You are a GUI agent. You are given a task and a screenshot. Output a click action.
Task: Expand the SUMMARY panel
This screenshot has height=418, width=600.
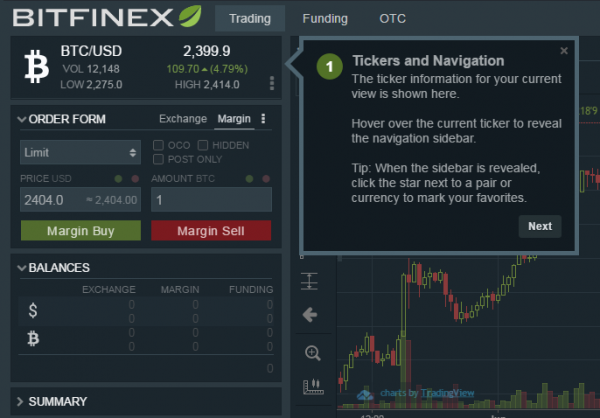[x=20, y=402]
